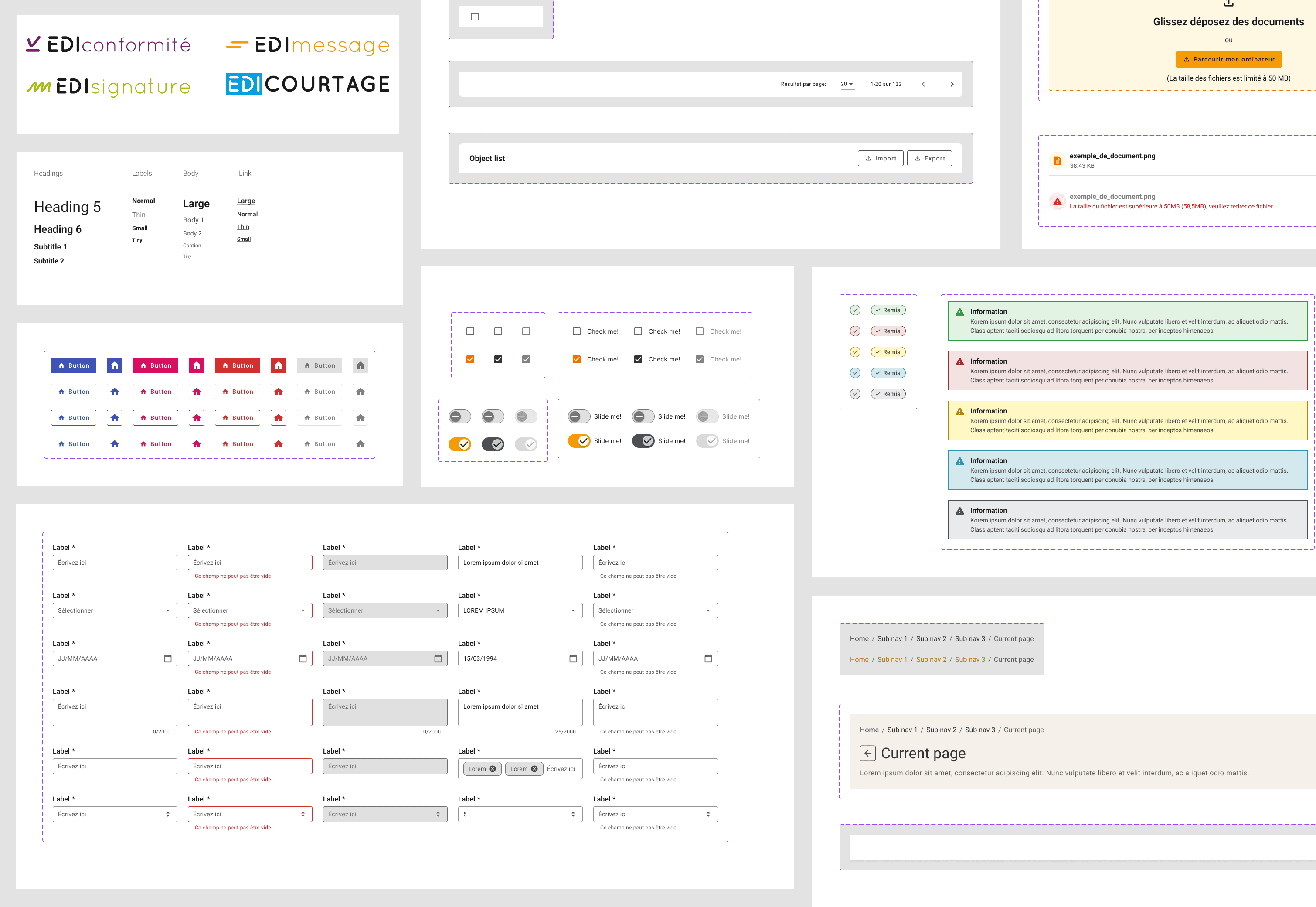Follow the orange 'Home' breadcrumb link
1316x907 pixels.
tap(859, 660)
